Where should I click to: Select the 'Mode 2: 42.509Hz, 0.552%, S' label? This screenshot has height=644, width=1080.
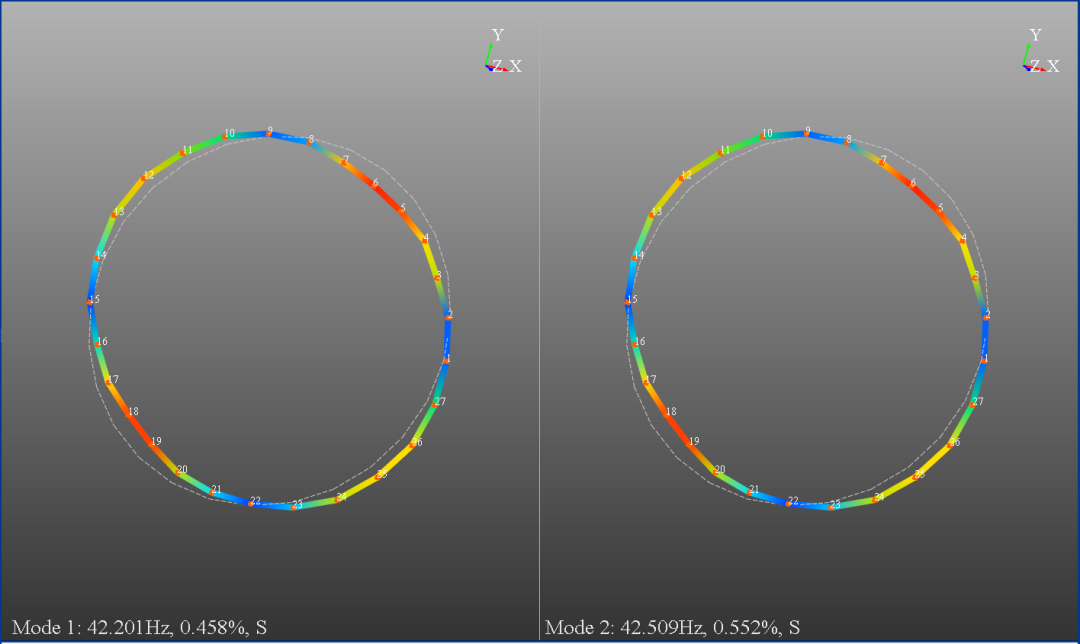point(672,627)
